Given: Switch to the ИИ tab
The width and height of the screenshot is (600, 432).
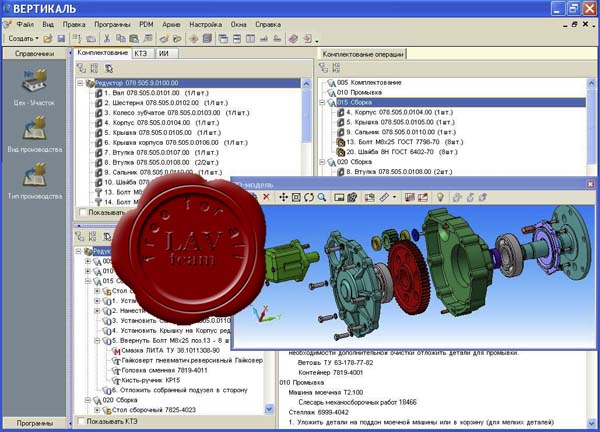Looking at the screenshot, I should coord(164,54).
